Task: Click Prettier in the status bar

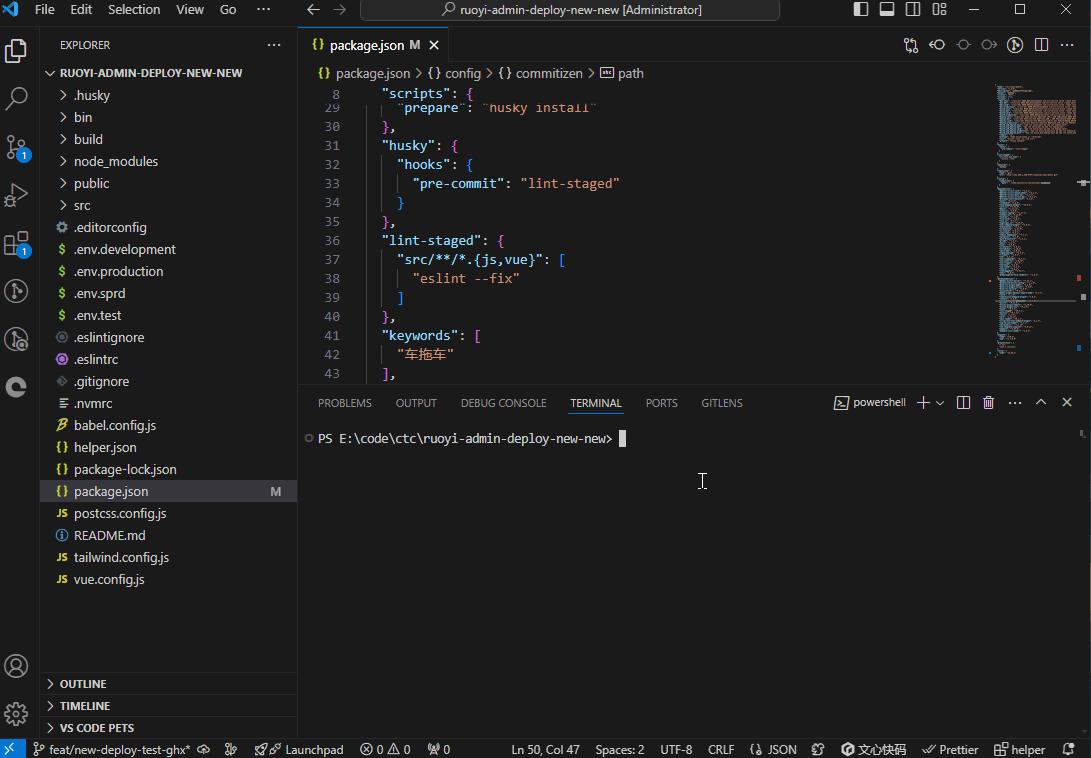Action: point(950,750)
